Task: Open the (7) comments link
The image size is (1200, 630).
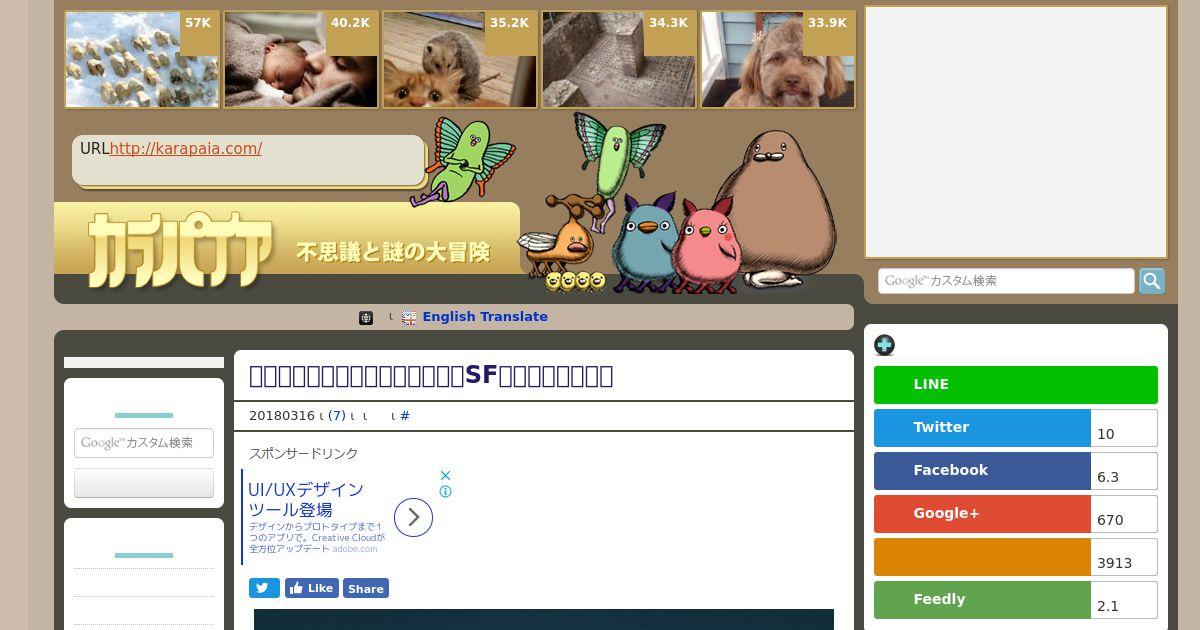Action: [337, 416]
